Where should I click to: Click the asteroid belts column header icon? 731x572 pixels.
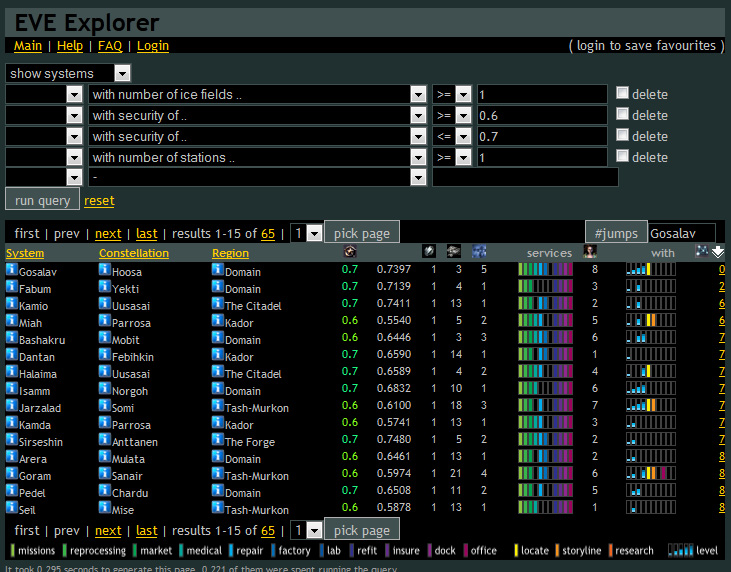click(454, 252)
